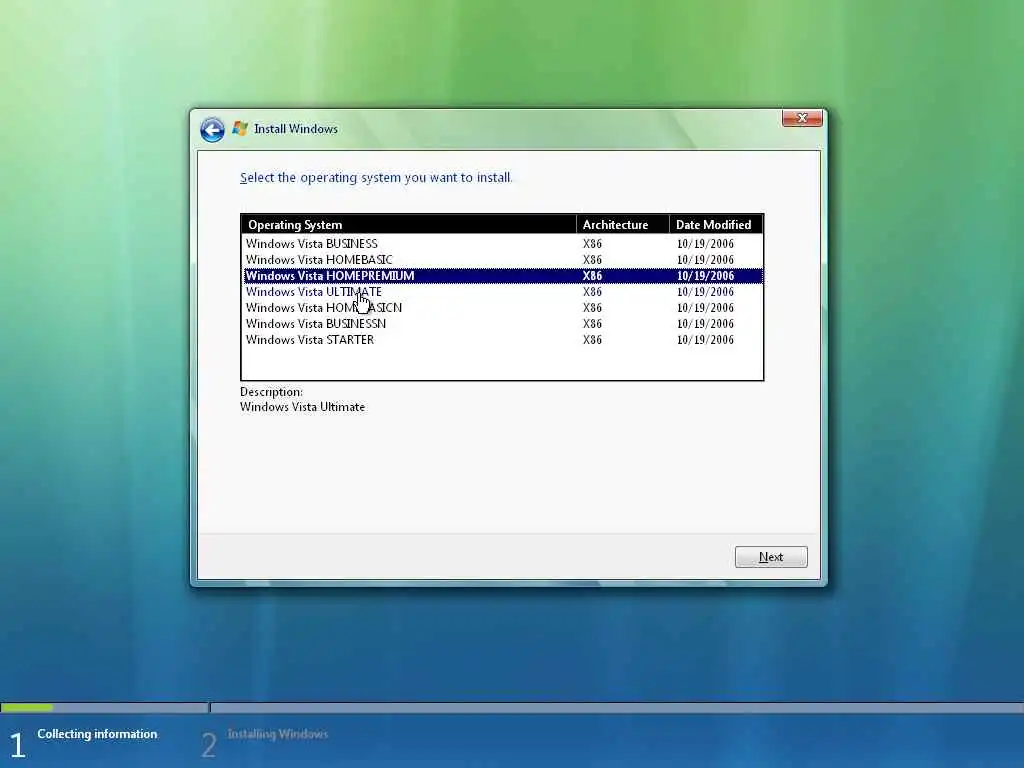This screenshot has width=1024, height=768.
Task: Click the date in the BUSINESSN row
Action: pyautogui.click(x=705, y=324)
